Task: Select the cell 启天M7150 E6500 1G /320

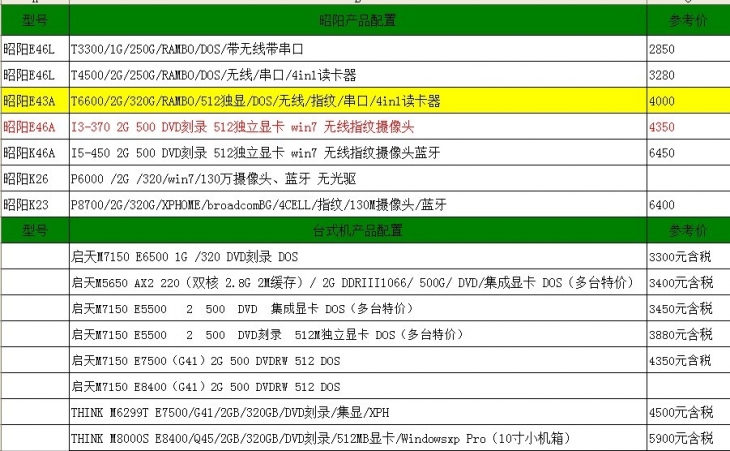Action: pos(358,256)
